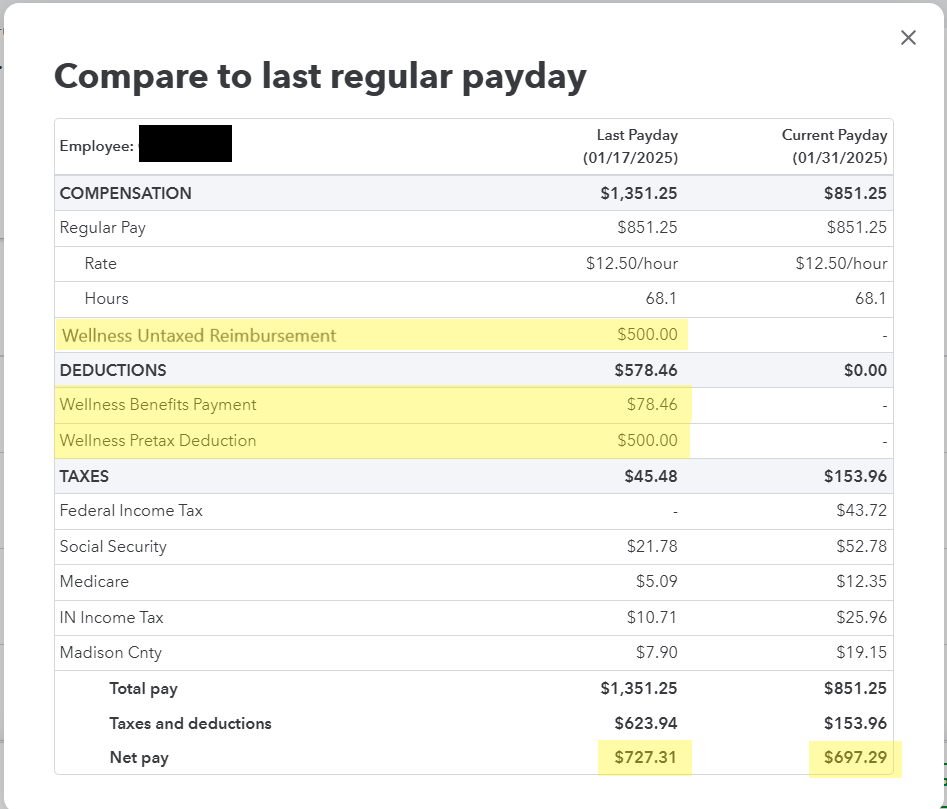The width and height of the screenshot is (947, 809).
Task: Click the highlighted $727.31 last payday net pay
Action: click(x=645, y=757)
